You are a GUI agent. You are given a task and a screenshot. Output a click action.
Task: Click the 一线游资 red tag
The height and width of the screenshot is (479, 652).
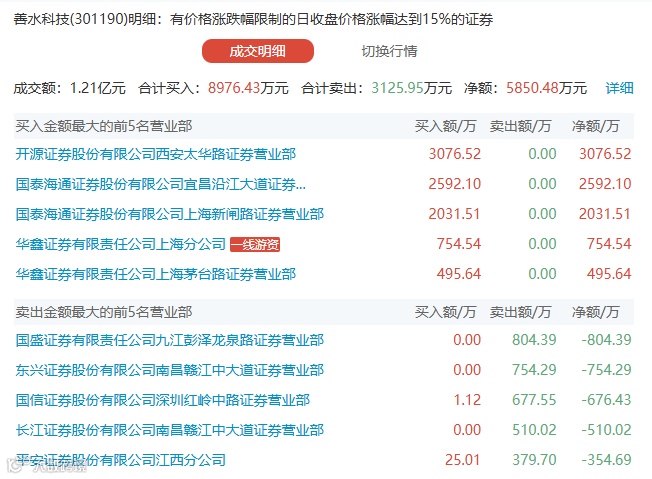pyautogui.click(x=255, y=244)
